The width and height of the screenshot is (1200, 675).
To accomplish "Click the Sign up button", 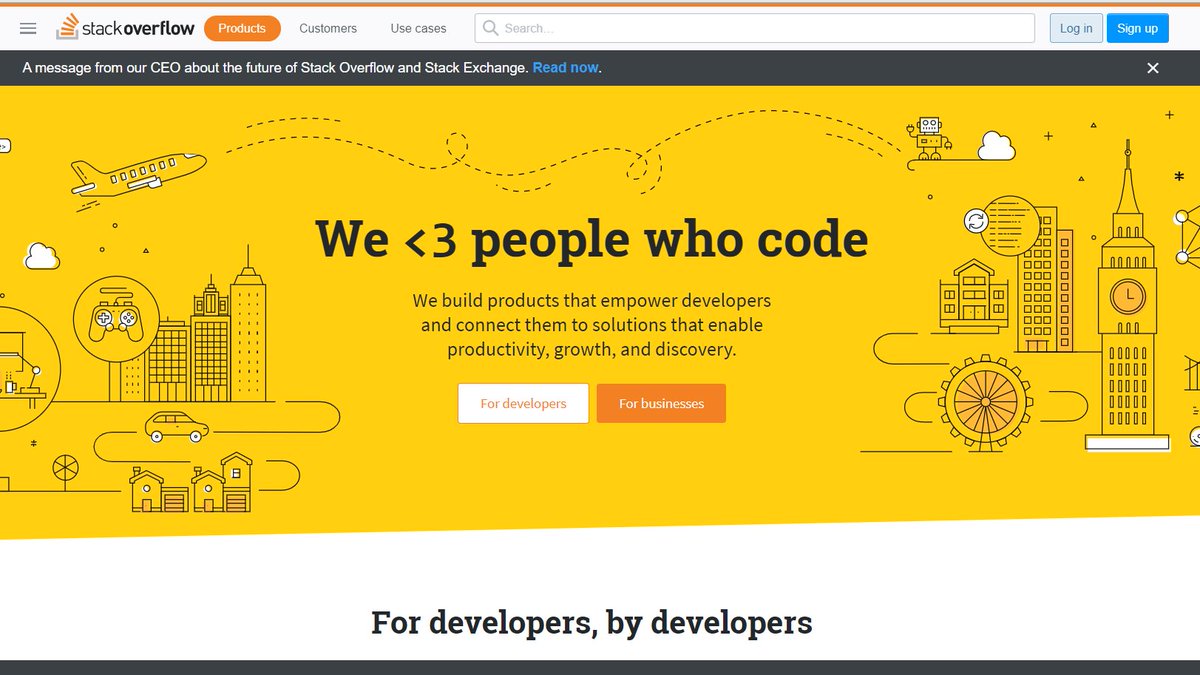I will tap(1137, 28).
